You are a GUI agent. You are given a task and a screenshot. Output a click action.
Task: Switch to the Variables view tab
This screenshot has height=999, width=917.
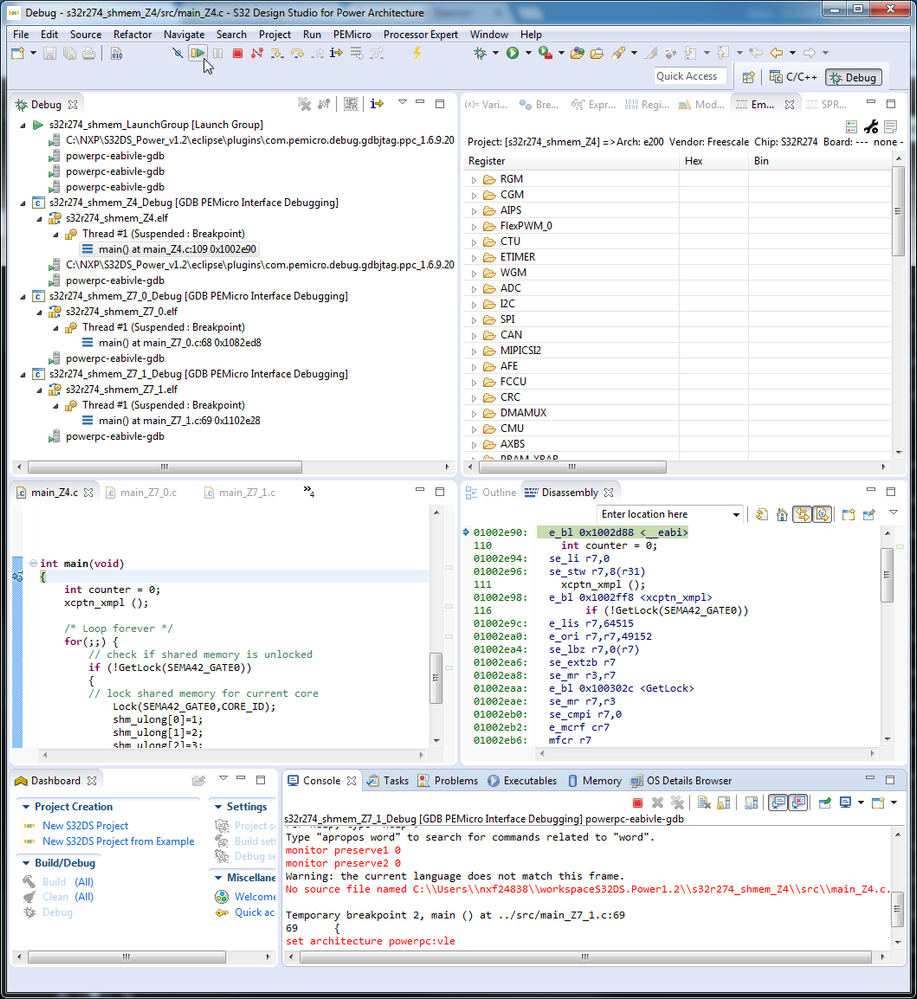coord(486,104)
